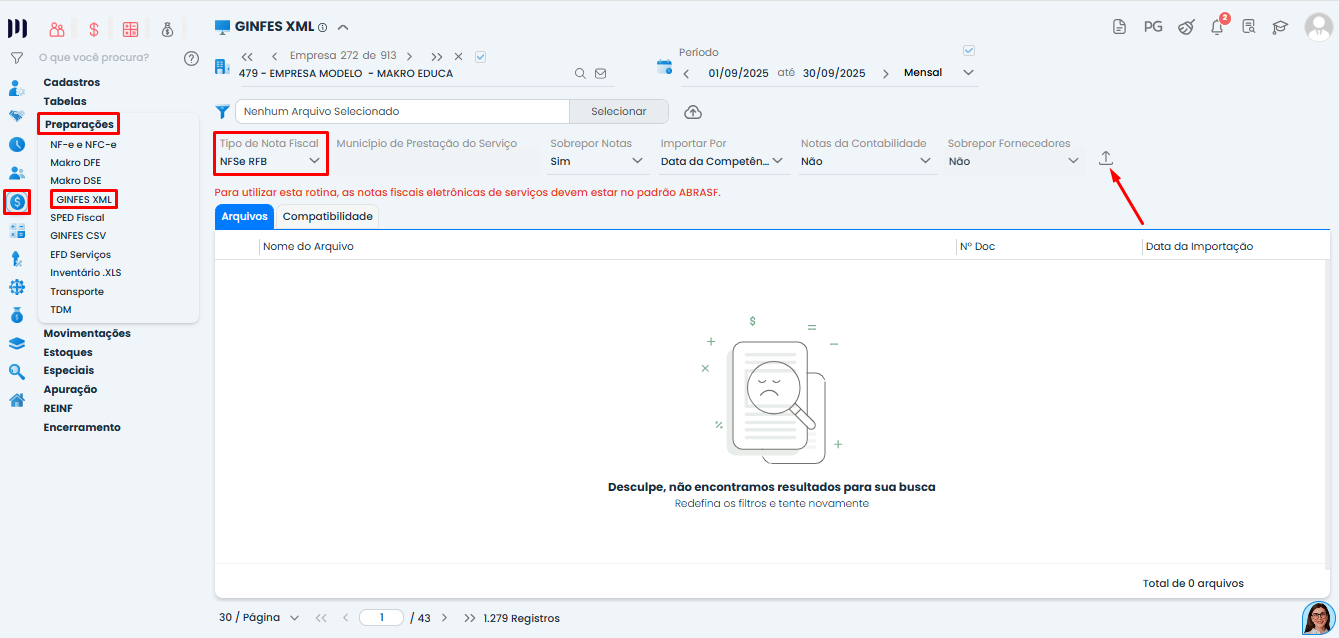Open the notifications bell with badge 2
The height and width of the screenshot is (638, 1339).
(1217, 27)
